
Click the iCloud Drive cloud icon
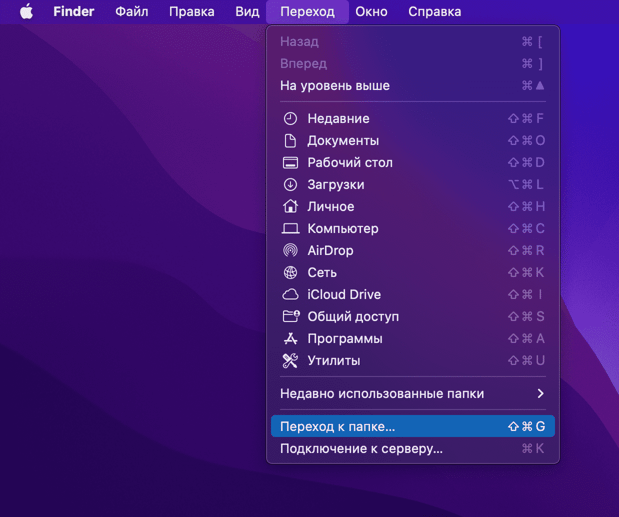pos(290,294)
